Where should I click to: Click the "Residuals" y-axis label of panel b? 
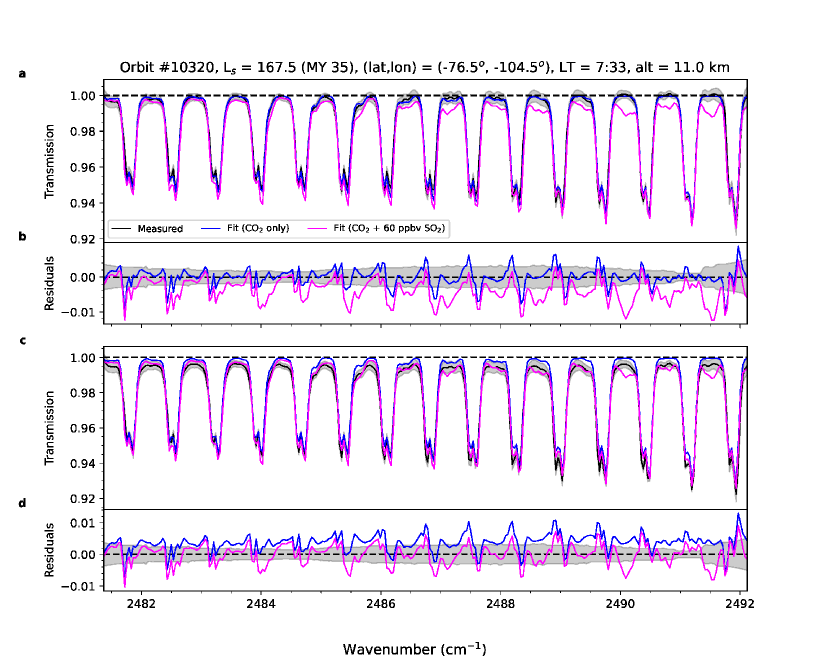click(49, 283)
